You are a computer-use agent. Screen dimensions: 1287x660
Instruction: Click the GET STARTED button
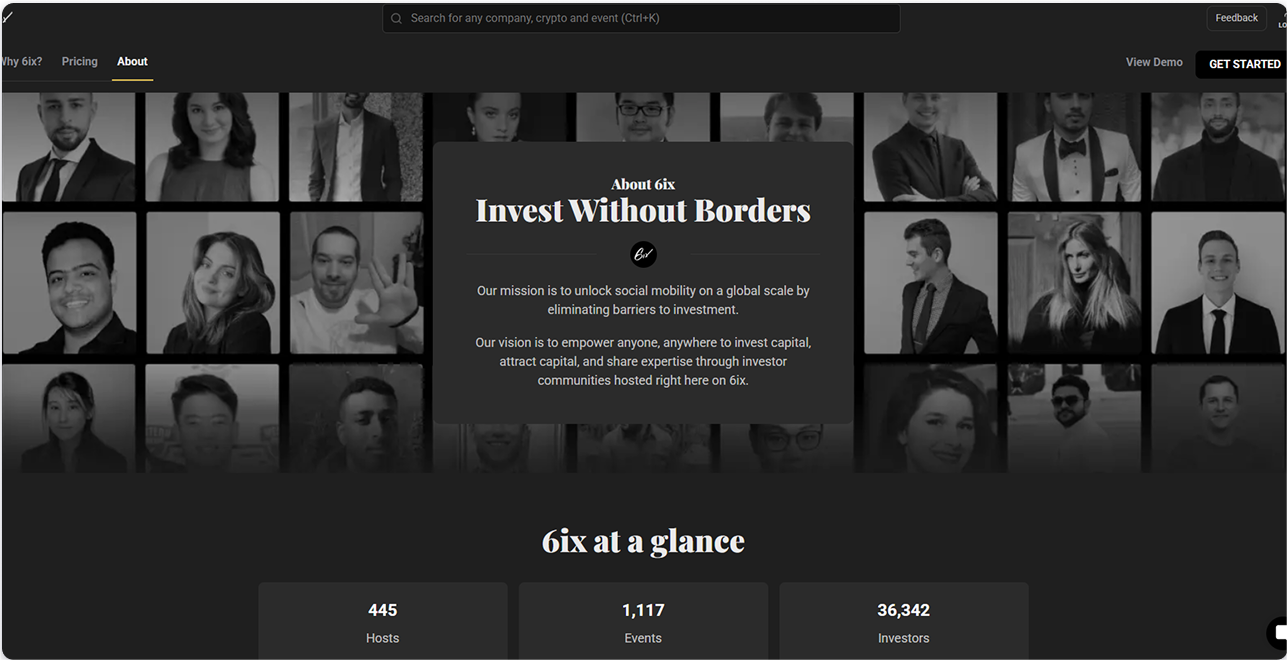pos(1244,64)
